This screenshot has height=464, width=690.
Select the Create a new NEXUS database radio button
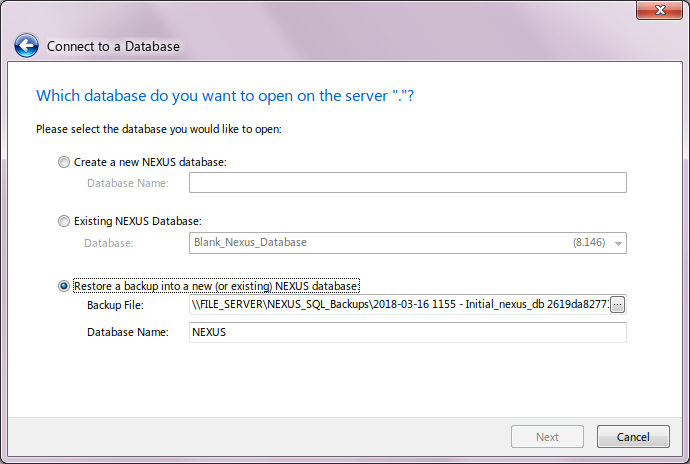[x=65, y=162]
